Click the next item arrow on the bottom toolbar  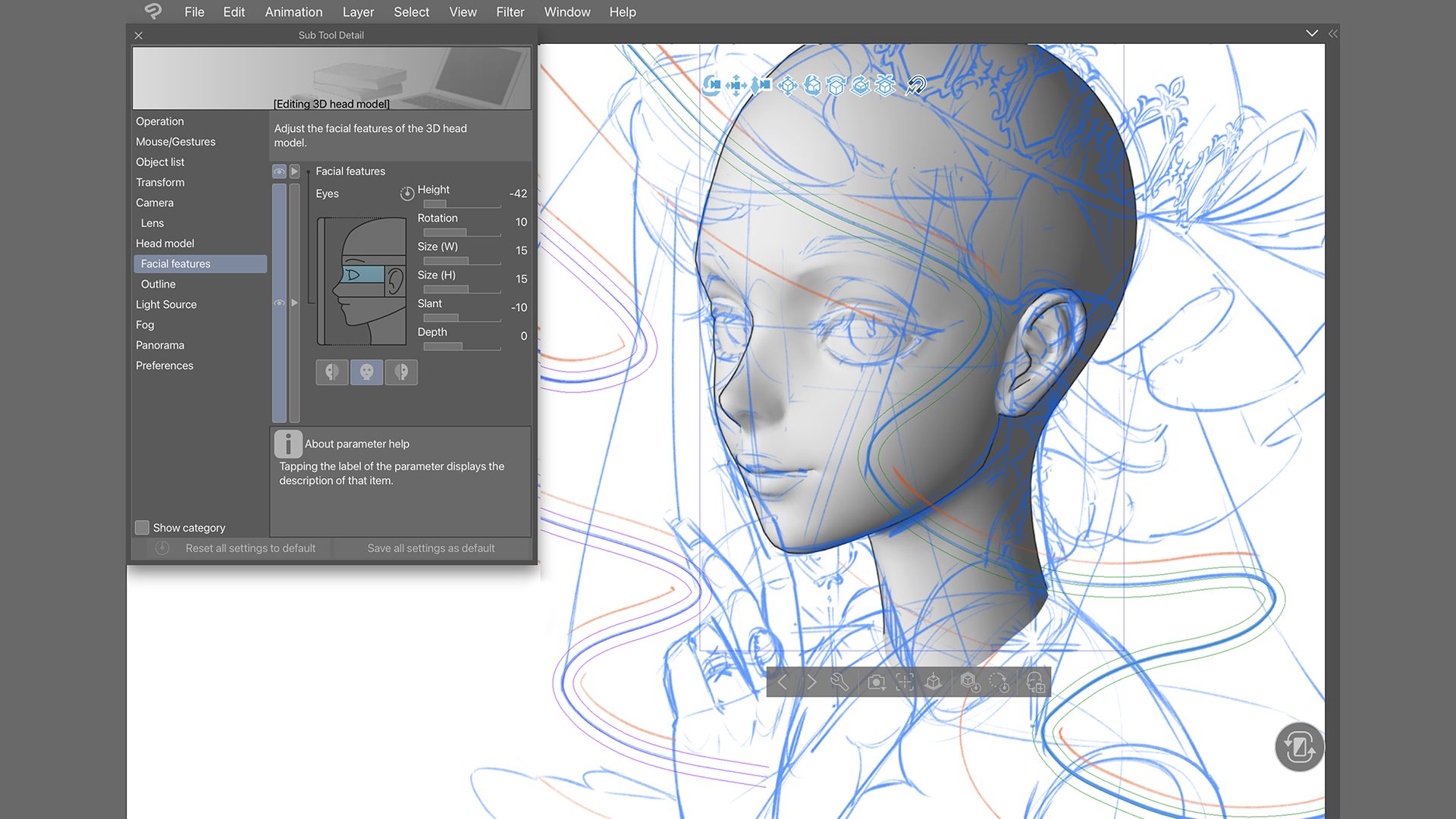[811, 682]
